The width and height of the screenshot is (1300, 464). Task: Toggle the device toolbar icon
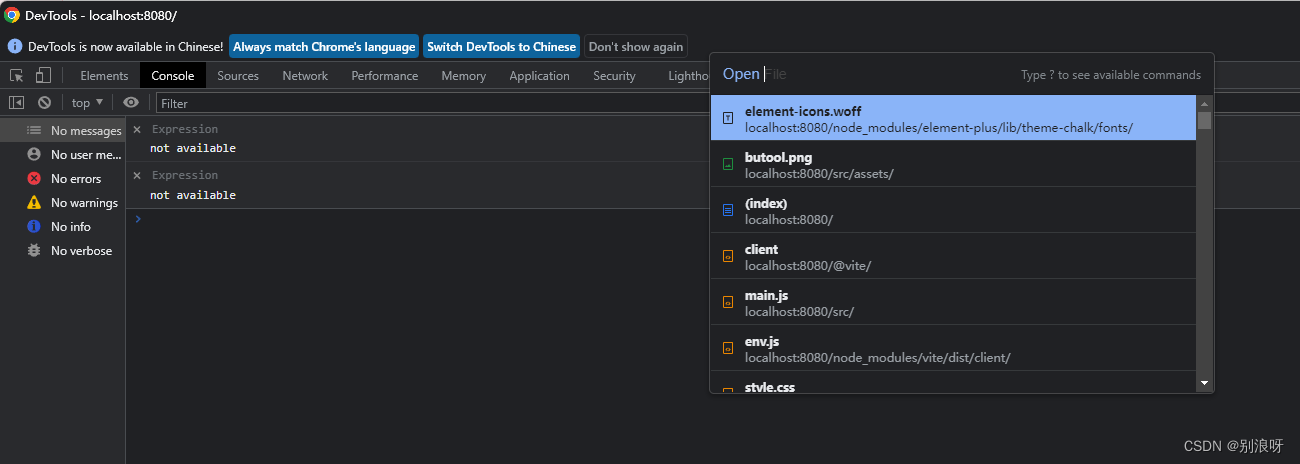tap(43, 76)
